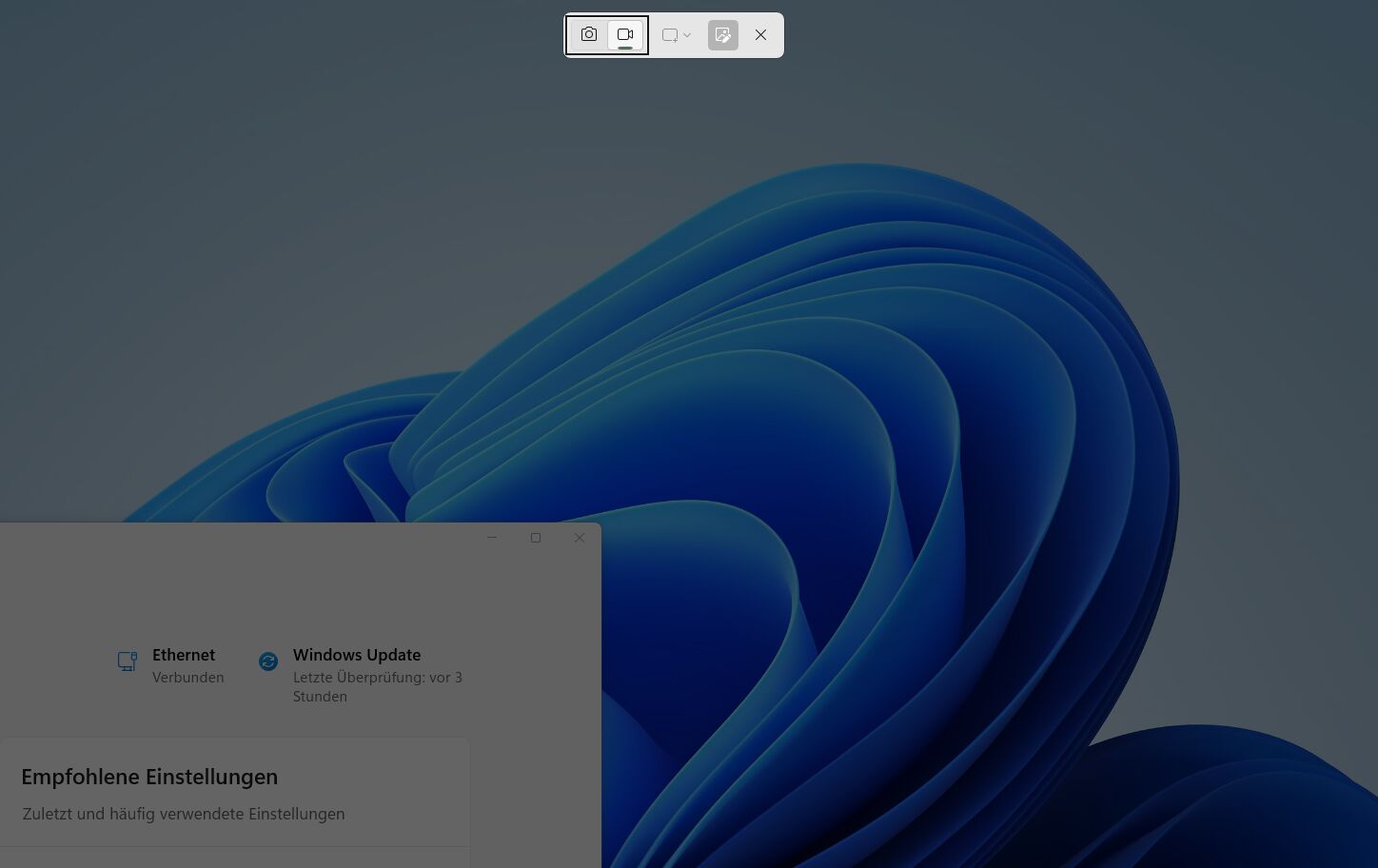Maximize the Settings window

tap(536, 538)
